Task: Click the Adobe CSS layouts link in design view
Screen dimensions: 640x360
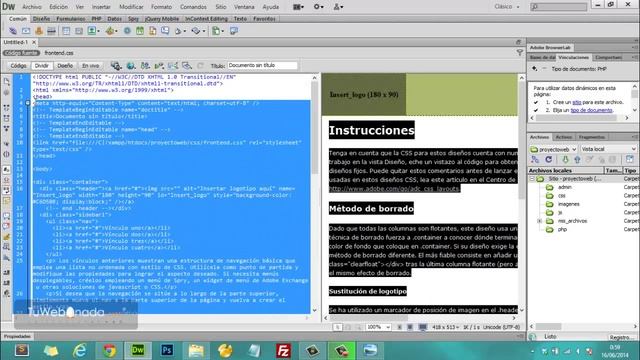Action: click(394, 189)
